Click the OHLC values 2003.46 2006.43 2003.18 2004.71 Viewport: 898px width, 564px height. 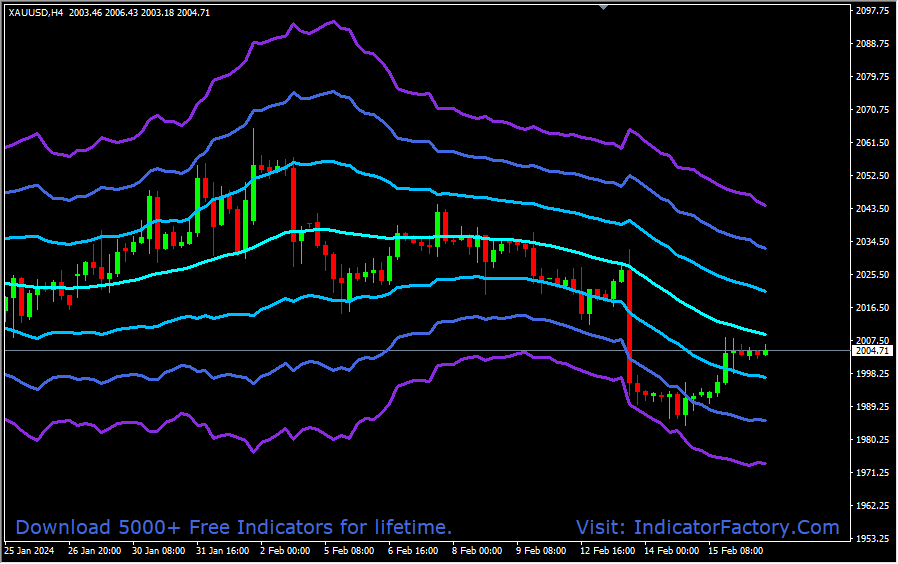tap(139, 13)
